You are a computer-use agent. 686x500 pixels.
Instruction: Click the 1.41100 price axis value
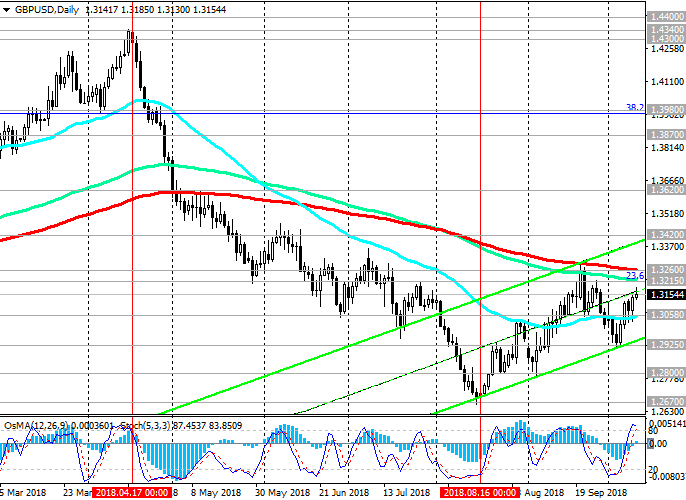pyautogui.click(x=667, y=82)
